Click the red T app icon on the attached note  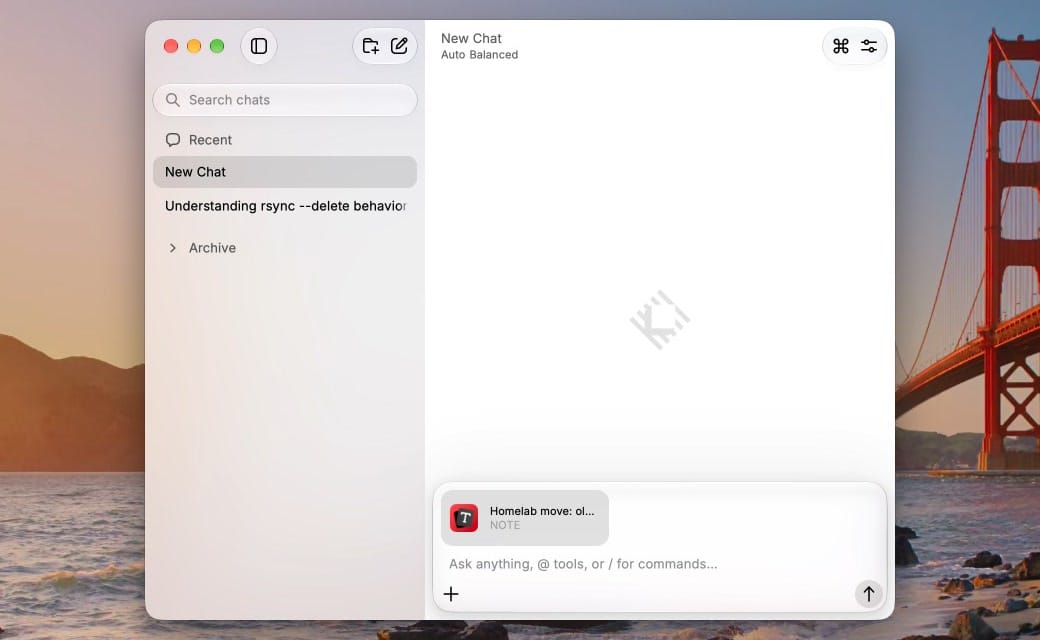pyautogui.click(x=464, y=518)
